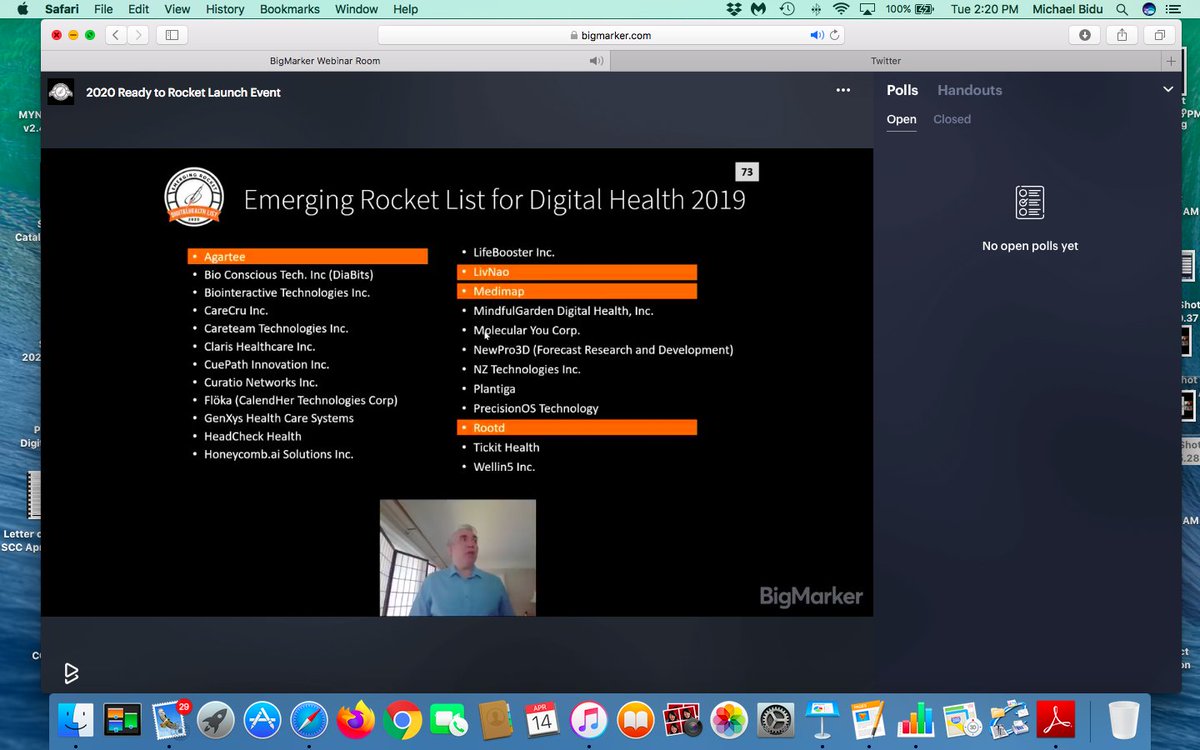Open Calendar showing Apr 14 in Dock

coord(542,720)
